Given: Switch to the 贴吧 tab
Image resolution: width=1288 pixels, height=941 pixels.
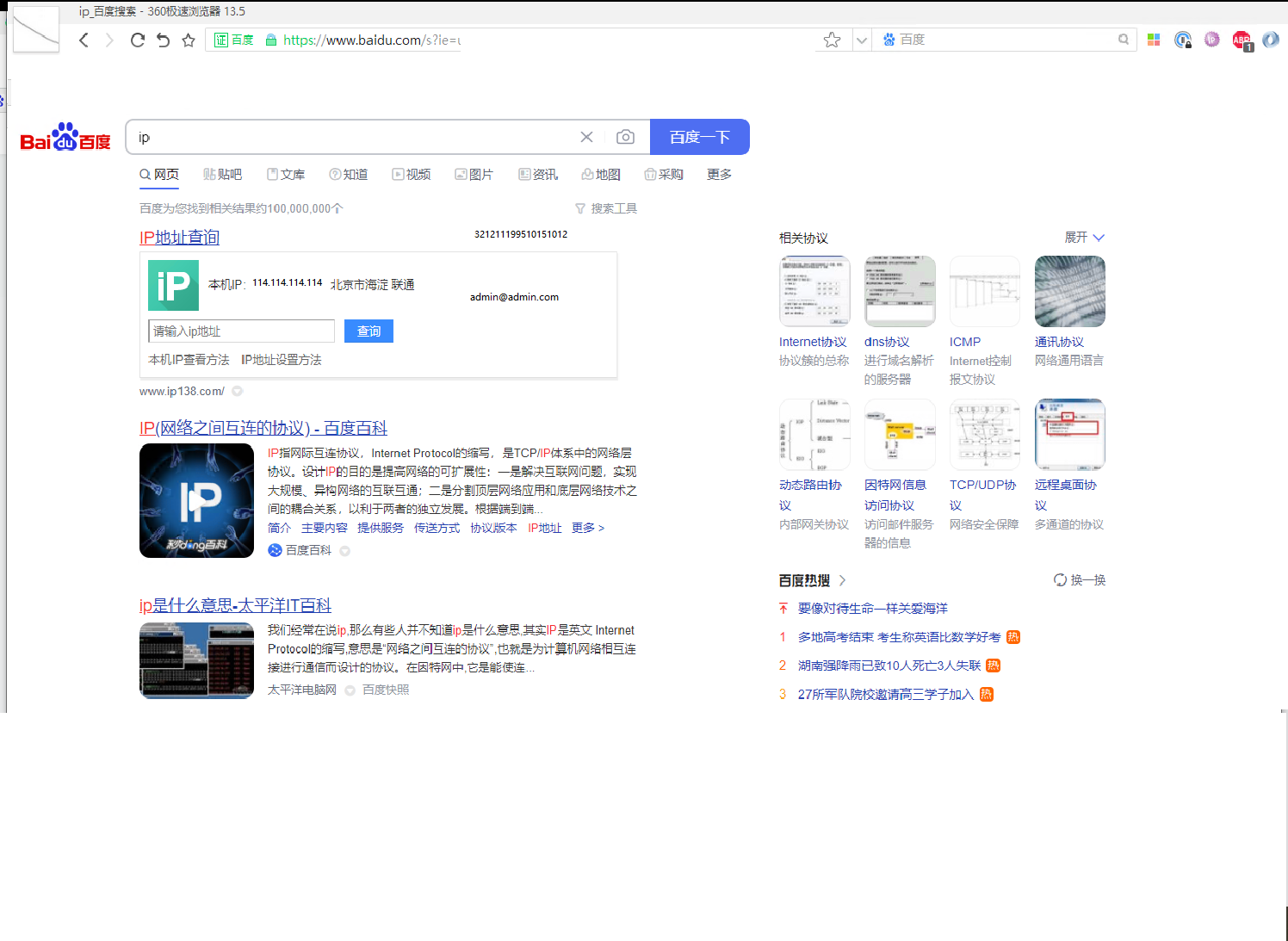Looking at the screenshot, I should 222,174.
